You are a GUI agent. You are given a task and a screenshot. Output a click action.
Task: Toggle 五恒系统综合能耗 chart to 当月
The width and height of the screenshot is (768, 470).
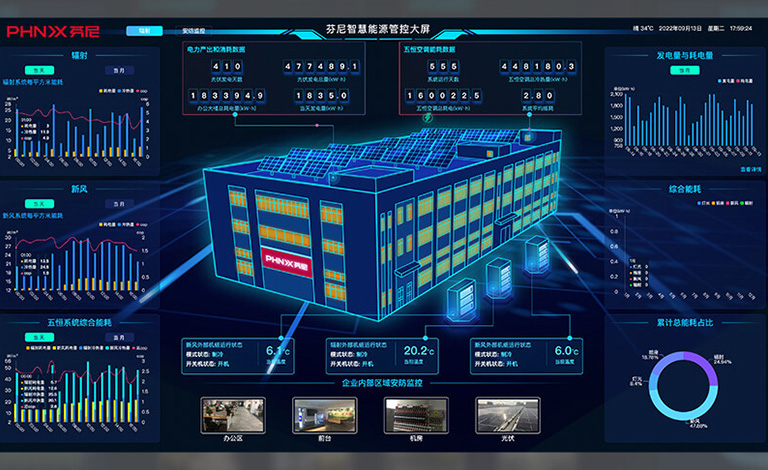click(x=118, y=338)
